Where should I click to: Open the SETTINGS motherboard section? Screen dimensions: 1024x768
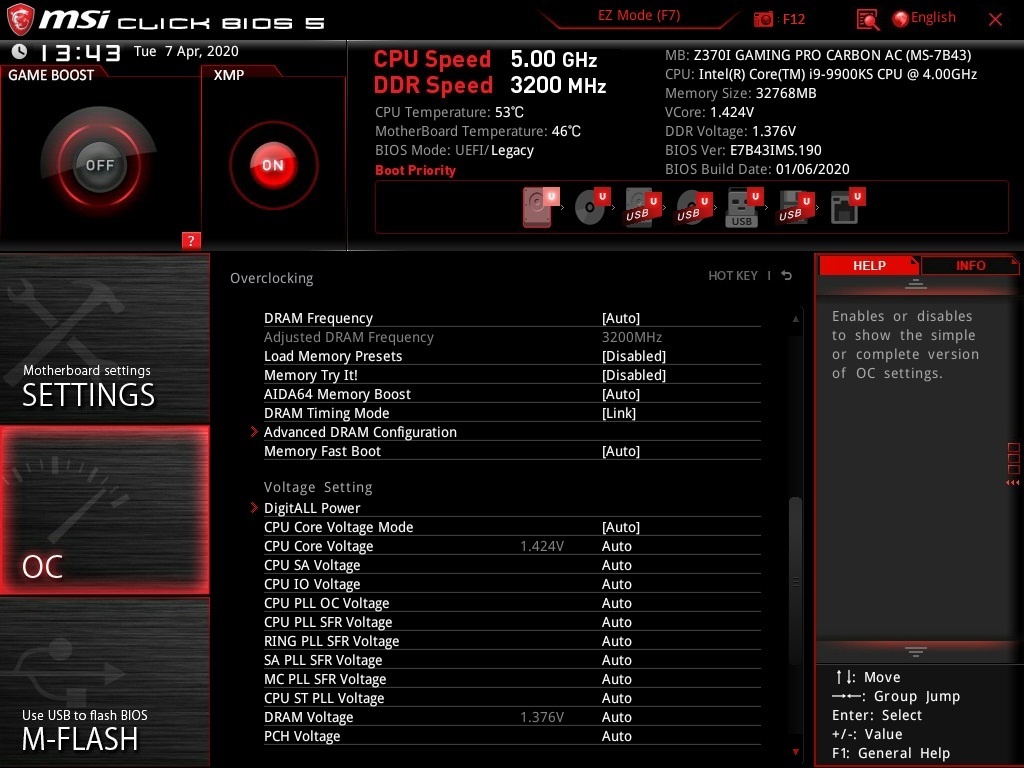[104, 338]
